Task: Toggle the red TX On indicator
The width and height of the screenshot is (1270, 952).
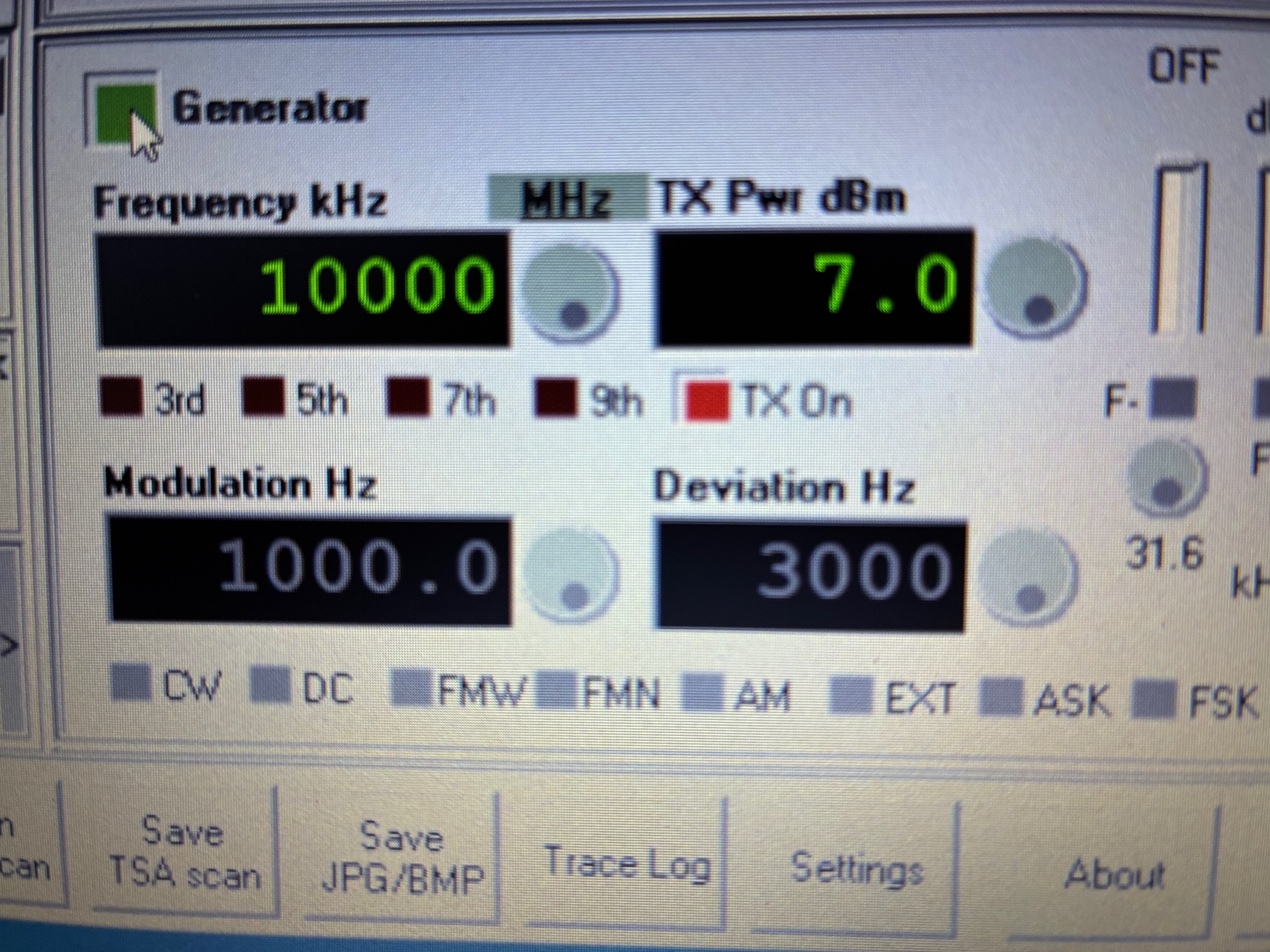Action: click(x=706, y=400)
